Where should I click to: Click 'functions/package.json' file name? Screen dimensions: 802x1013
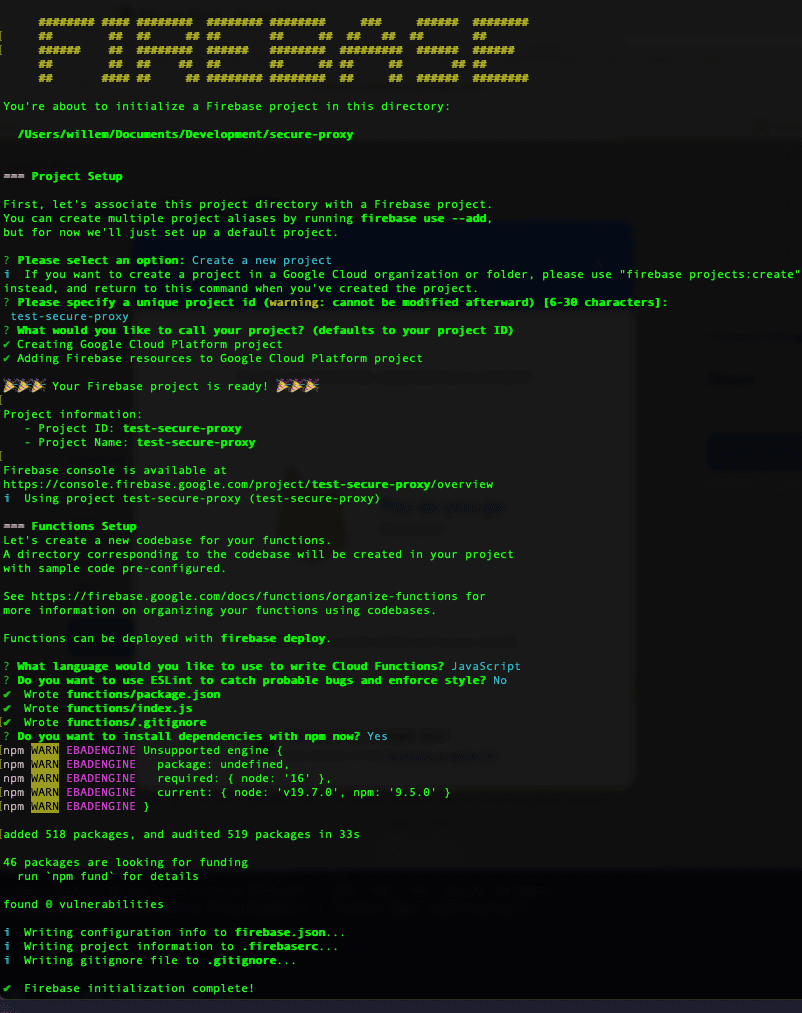[143, 694]
